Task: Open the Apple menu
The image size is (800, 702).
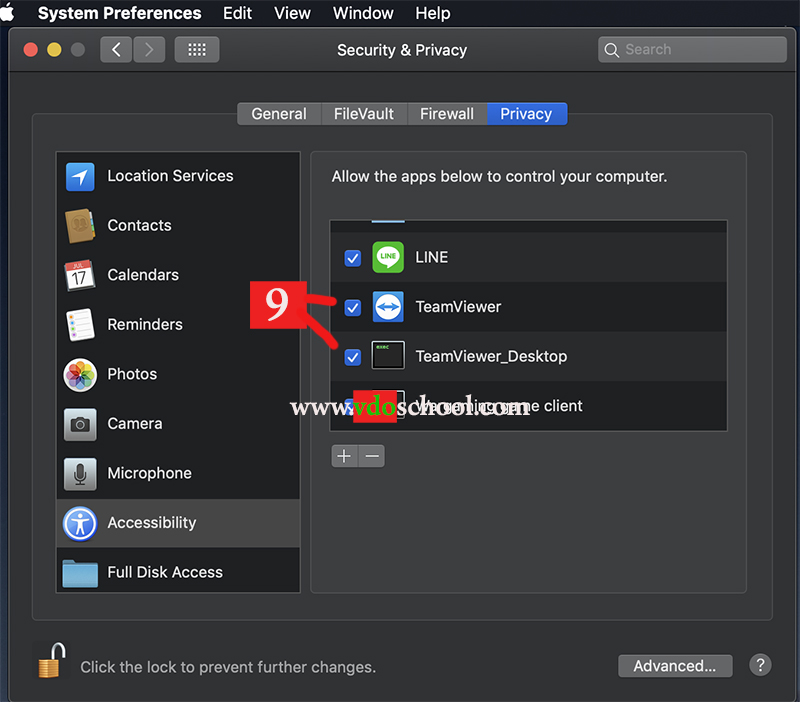Action: [x=7, y=13]
